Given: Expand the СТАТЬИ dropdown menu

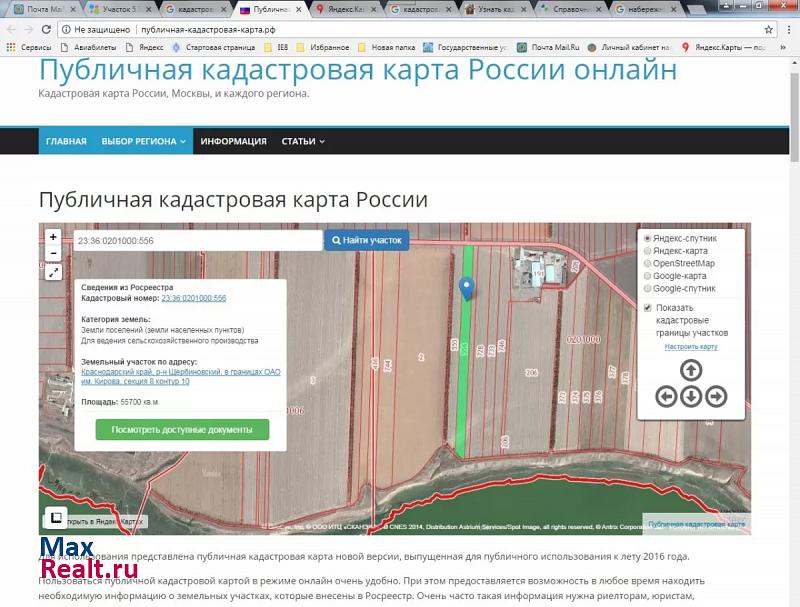Looking at the screenshot, I should click(303, 141).
